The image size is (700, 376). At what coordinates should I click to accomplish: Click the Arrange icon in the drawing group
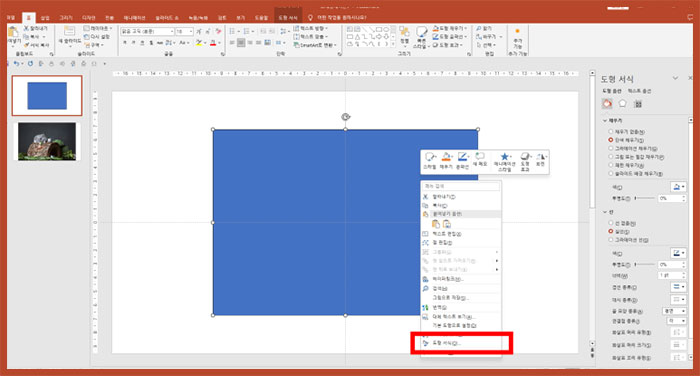point(404,32)
